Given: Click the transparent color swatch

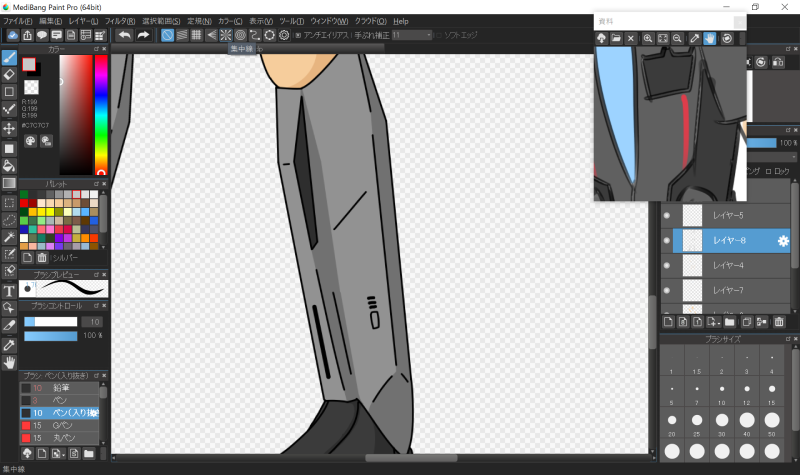Looking at the screenshot, I should tap(31, 87).
